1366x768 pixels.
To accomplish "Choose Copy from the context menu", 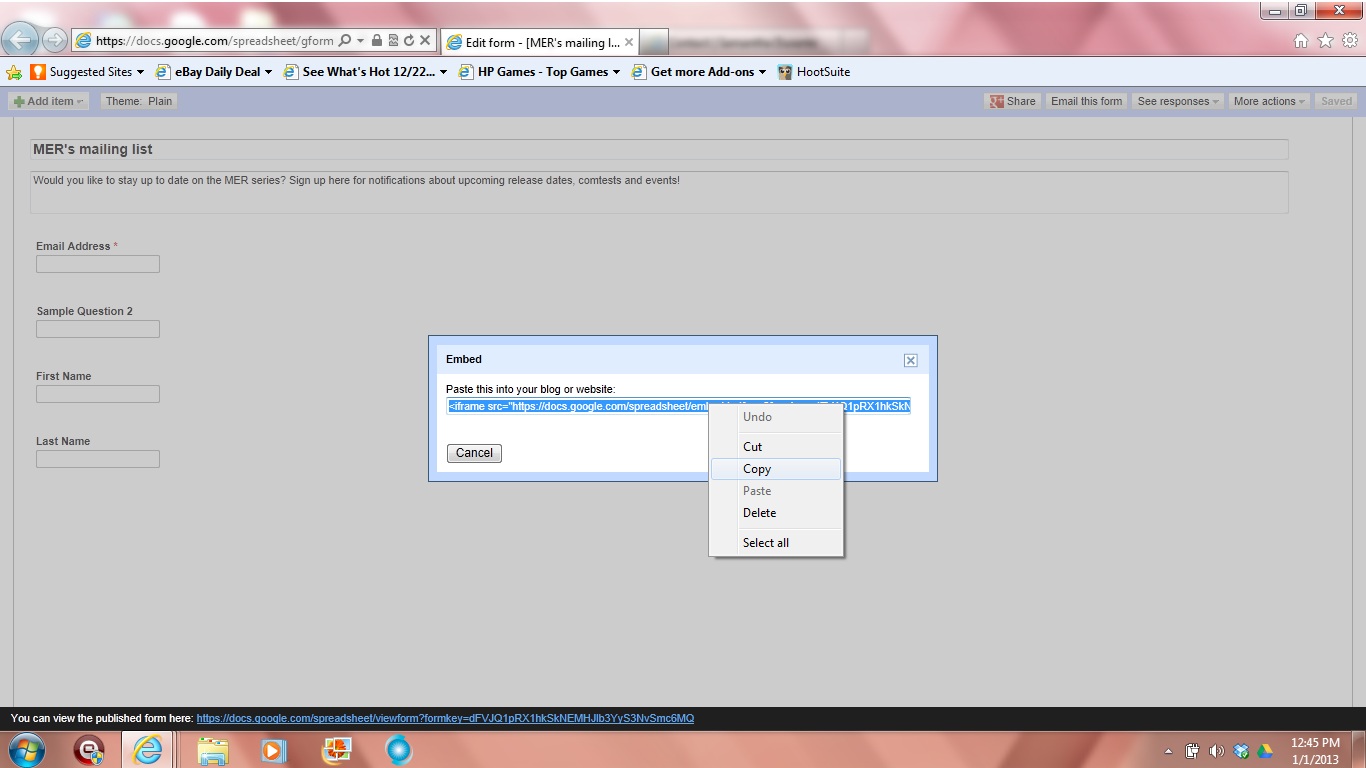I will (x=757, y=469).
